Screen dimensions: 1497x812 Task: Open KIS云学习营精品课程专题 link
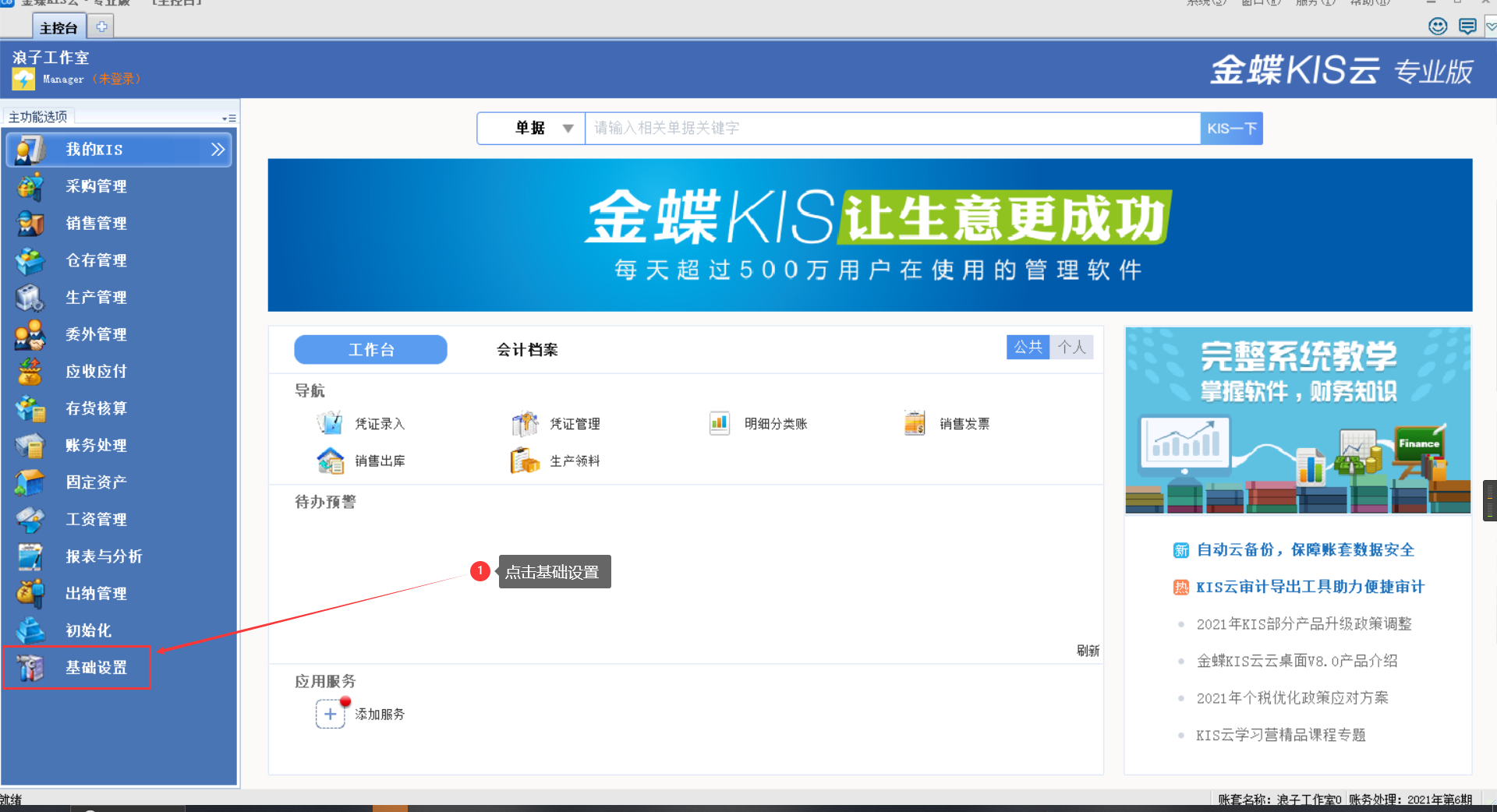click(x=1280, y=735)
